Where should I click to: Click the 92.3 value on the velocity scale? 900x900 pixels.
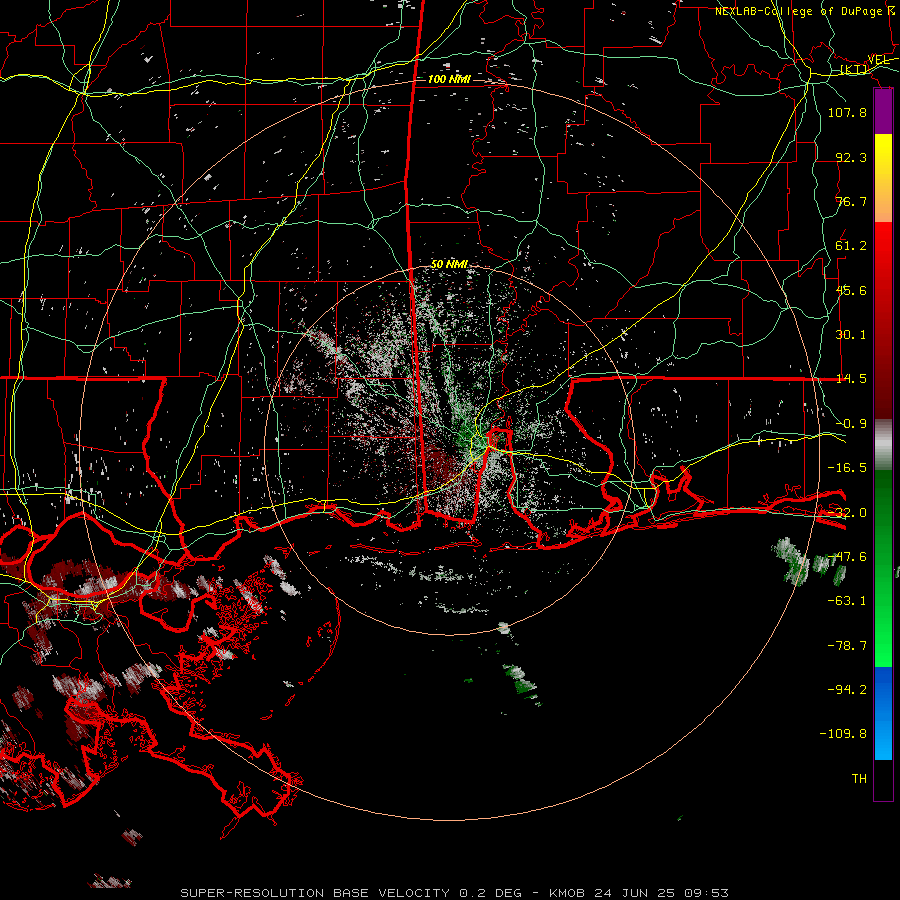851,157
